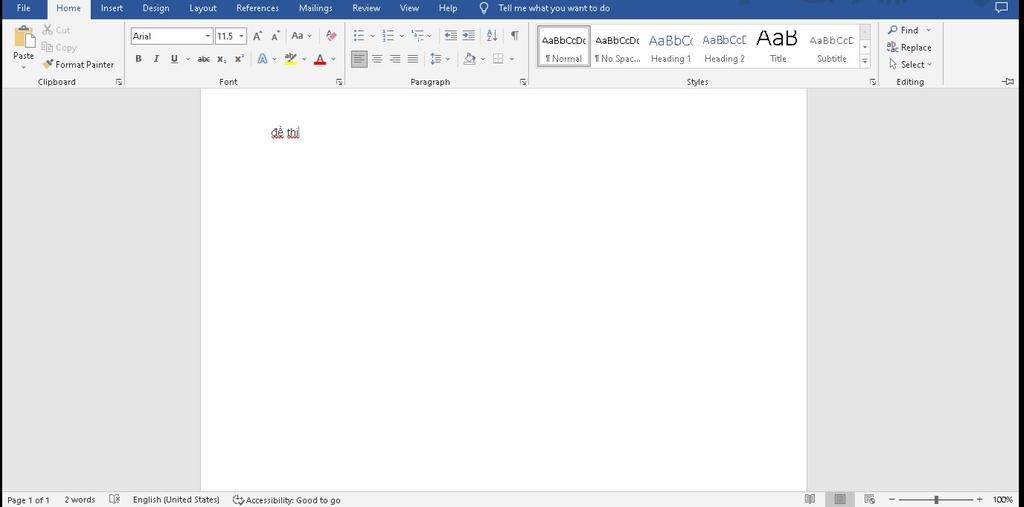Open line and paragraph spacing options

436,59
